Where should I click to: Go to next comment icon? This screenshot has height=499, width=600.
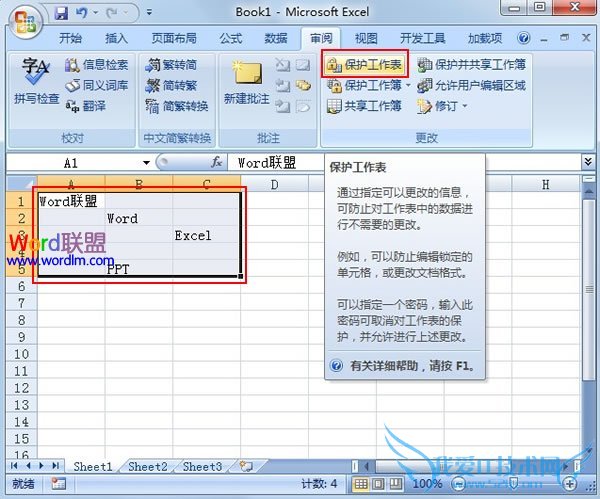click(283, 106)
